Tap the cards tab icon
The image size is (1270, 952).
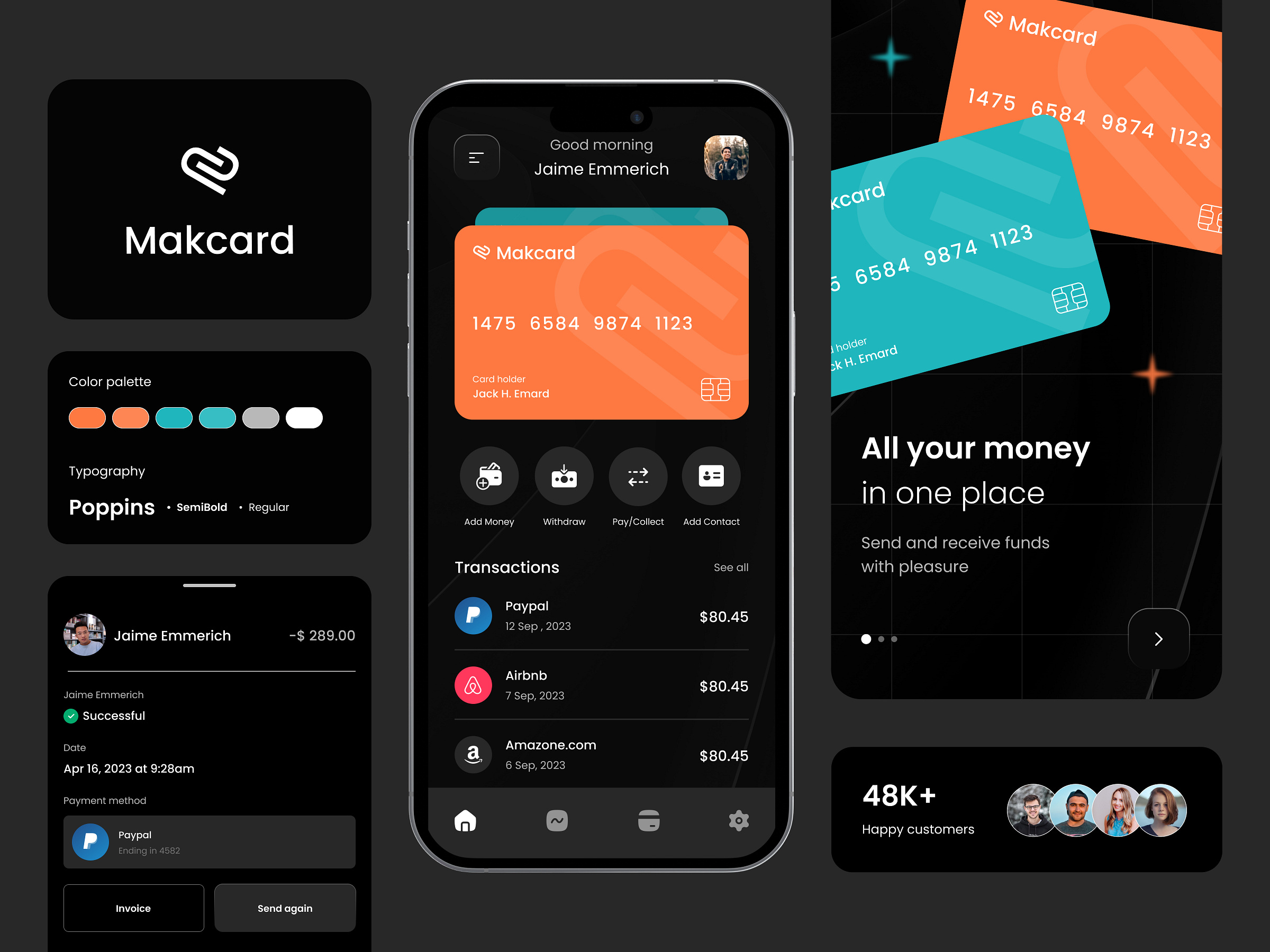click(650, 820)
